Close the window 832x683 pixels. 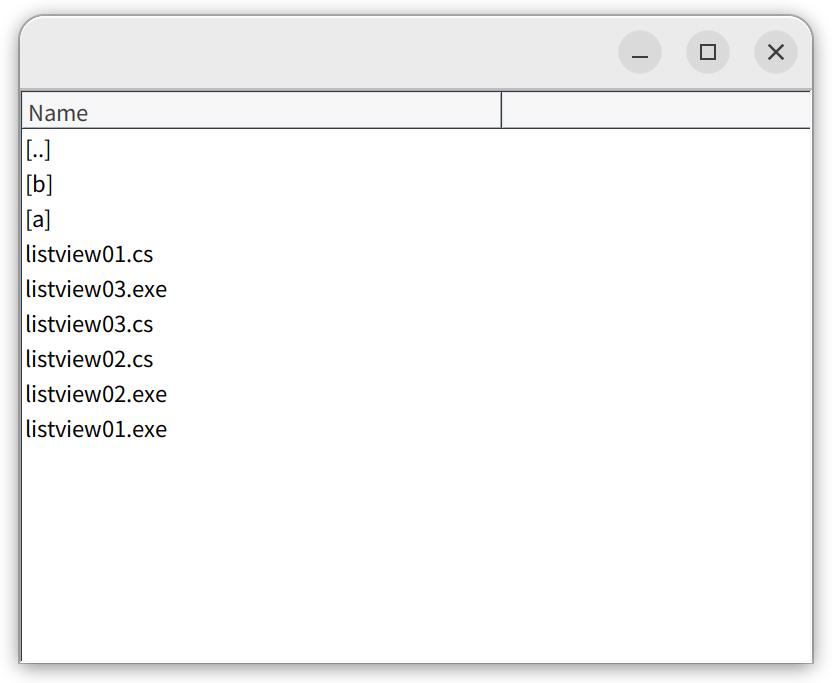point(776,52)
